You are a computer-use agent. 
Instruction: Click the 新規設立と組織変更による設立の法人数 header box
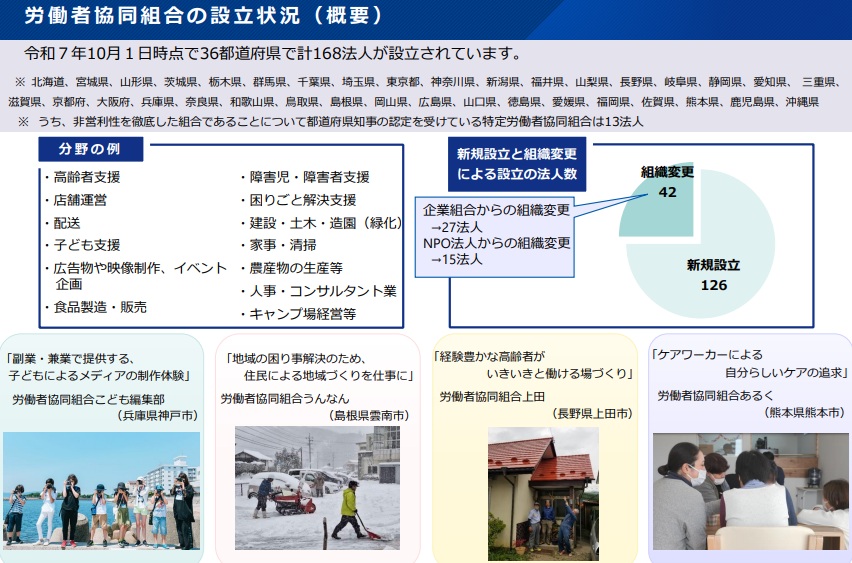click(x=517, y=165)
